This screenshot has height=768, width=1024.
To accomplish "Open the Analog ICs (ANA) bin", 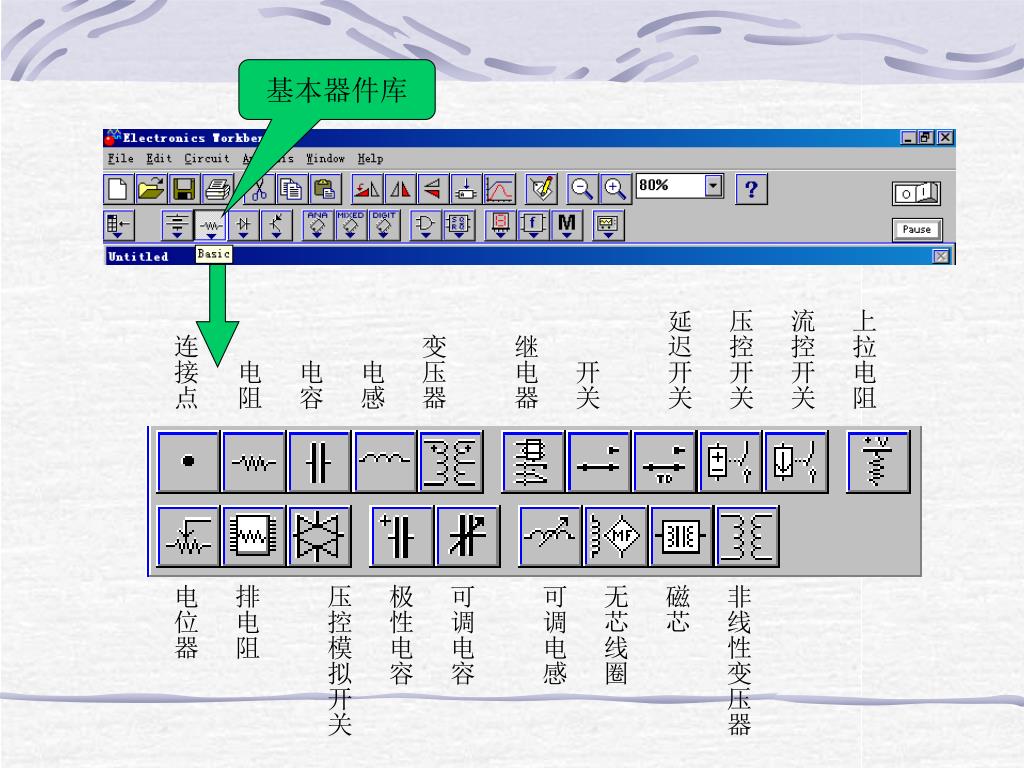I will [x=317, y=225].
